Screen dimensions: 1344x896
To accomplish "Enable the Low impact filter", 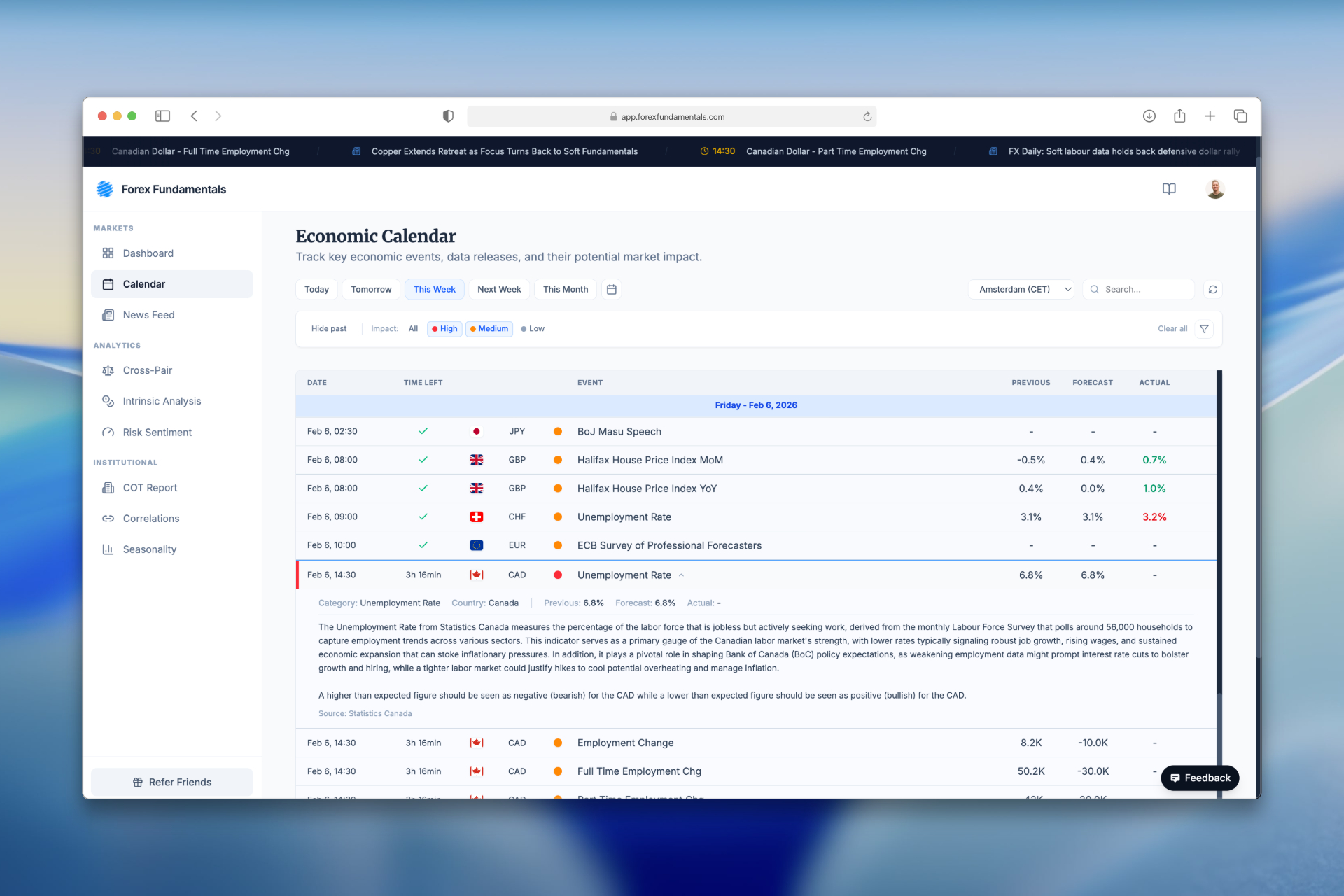I will (533, 328).
